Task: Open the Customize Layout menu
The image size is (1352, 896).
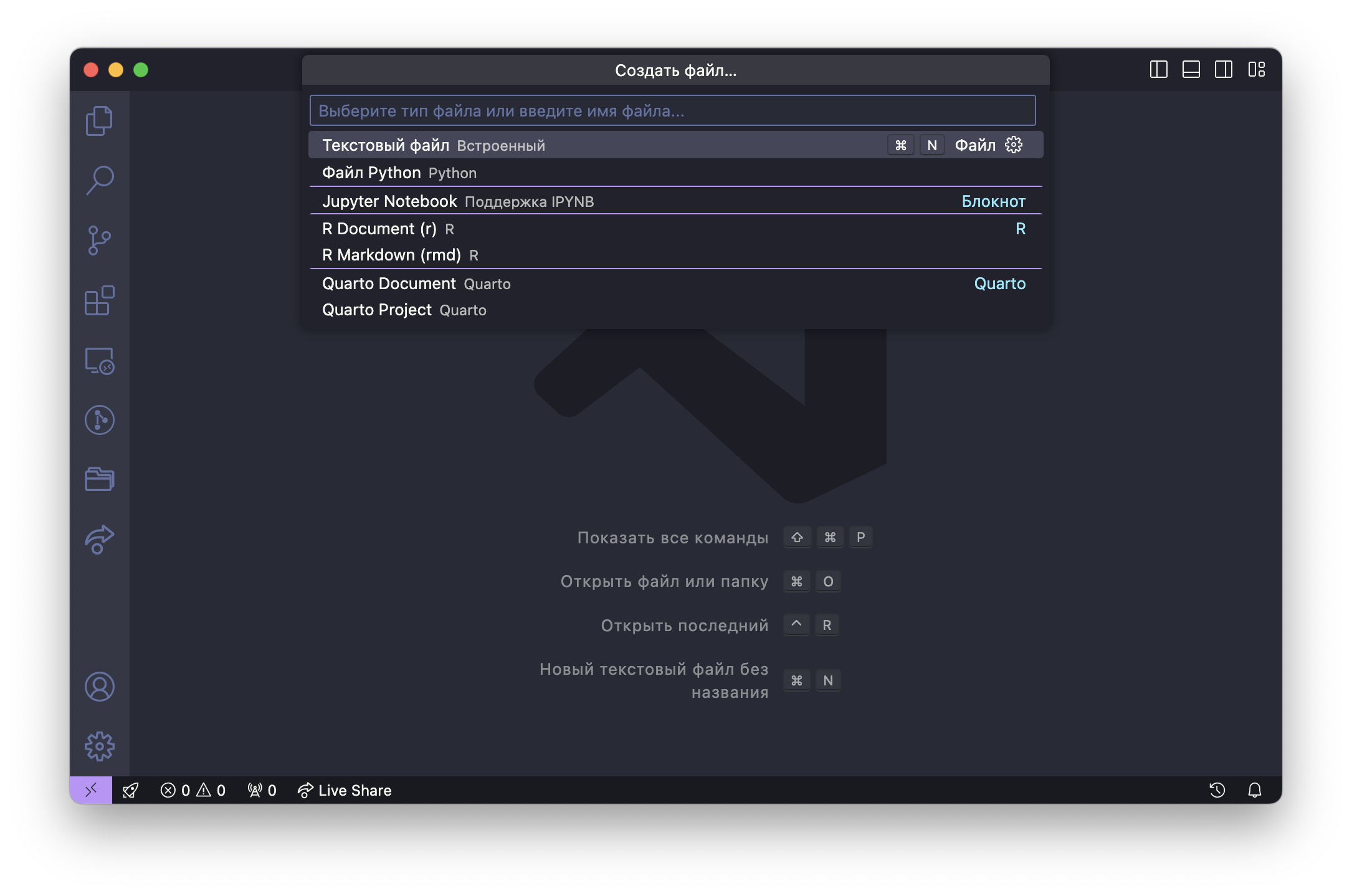Action: click(1257, 69)
